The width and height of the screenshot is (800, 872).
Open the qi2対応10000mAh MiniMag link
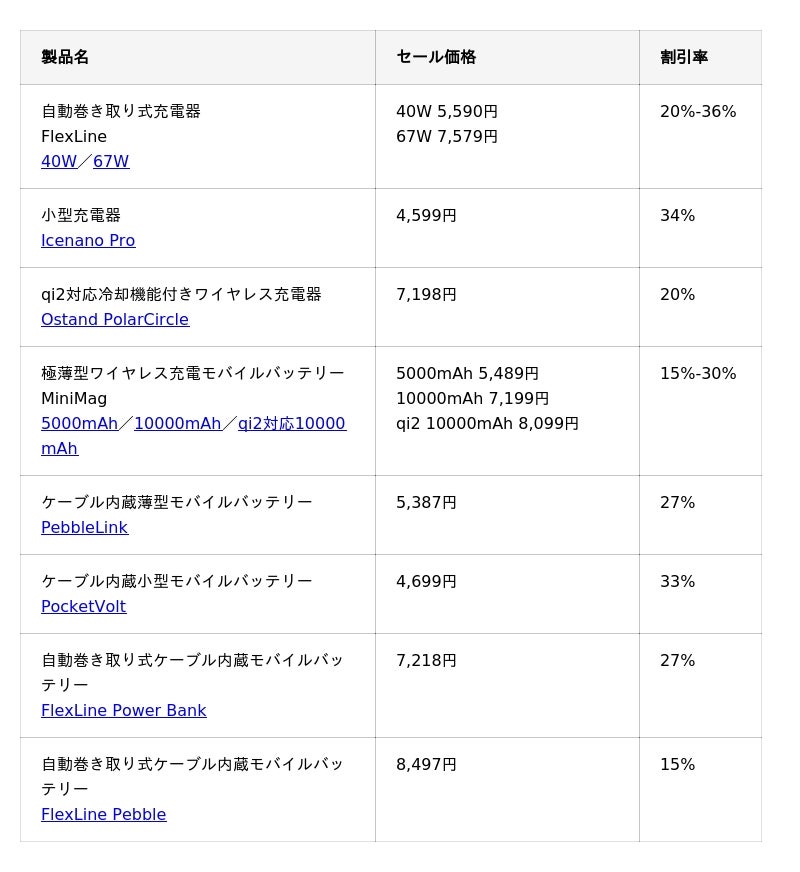(x=291, y=424)
